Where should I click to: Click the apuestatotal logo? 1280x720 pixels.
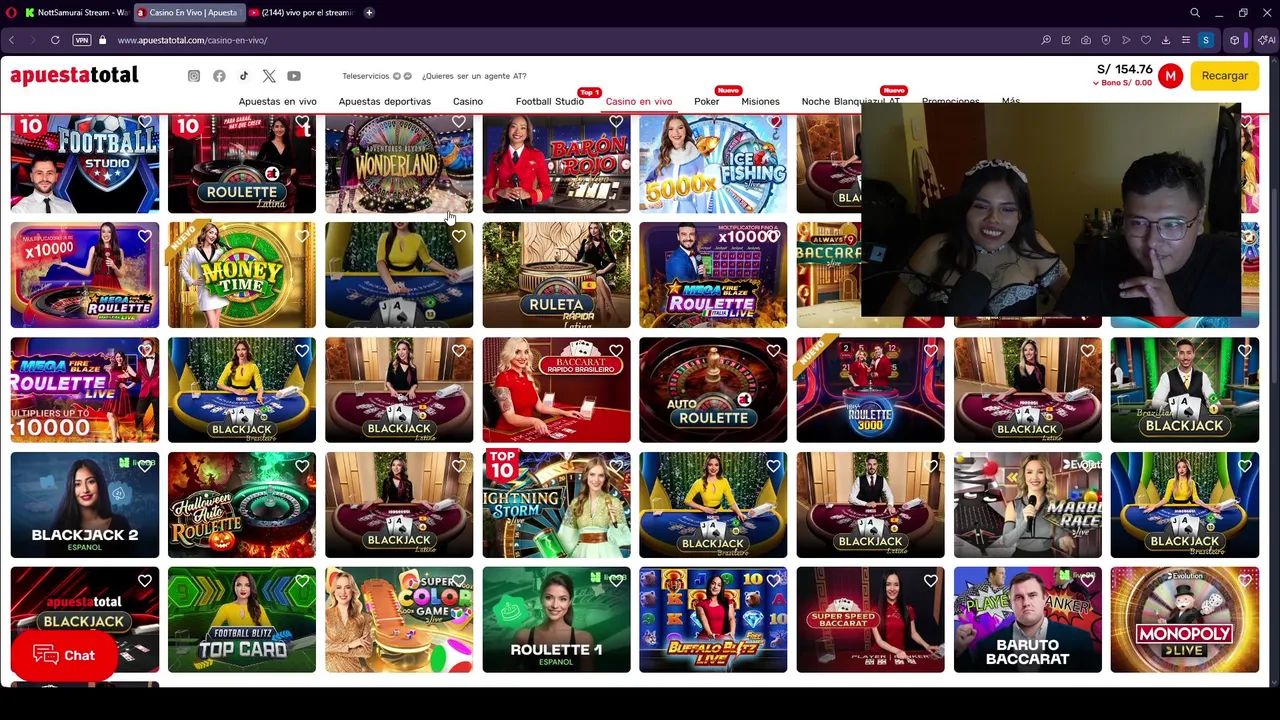tap(74, 76)
